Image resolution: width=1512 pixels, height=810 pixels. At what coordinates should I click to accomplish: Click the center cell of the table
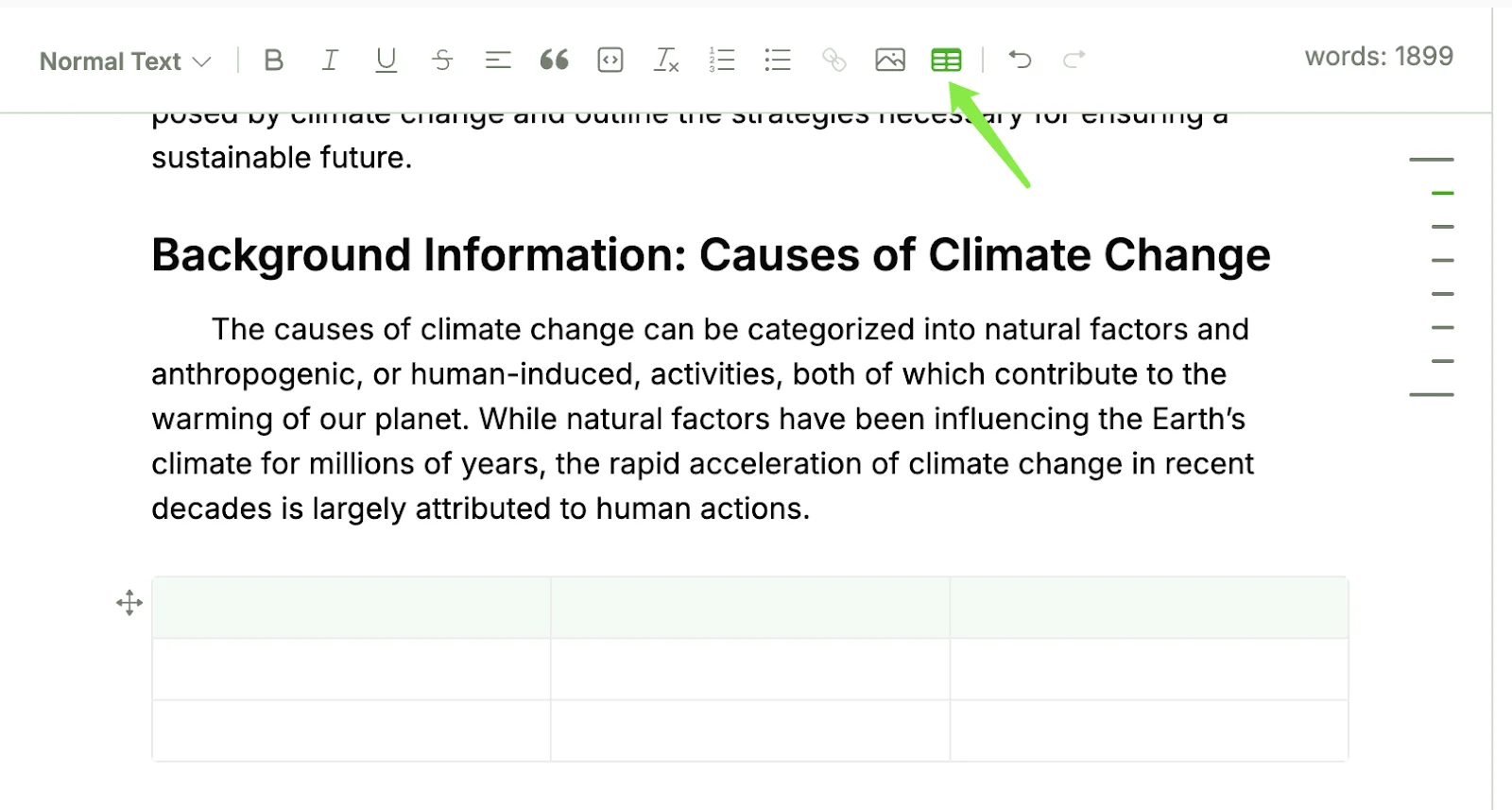point(750,669)
